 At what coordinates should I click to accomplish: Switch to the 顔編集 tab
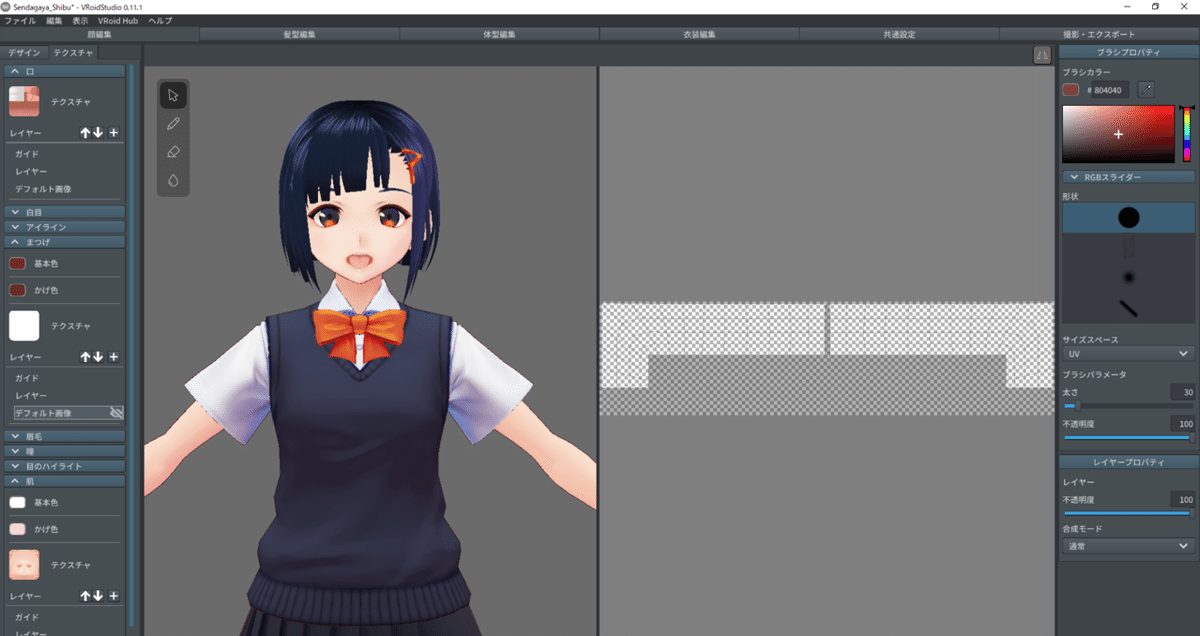pos(100,34)
